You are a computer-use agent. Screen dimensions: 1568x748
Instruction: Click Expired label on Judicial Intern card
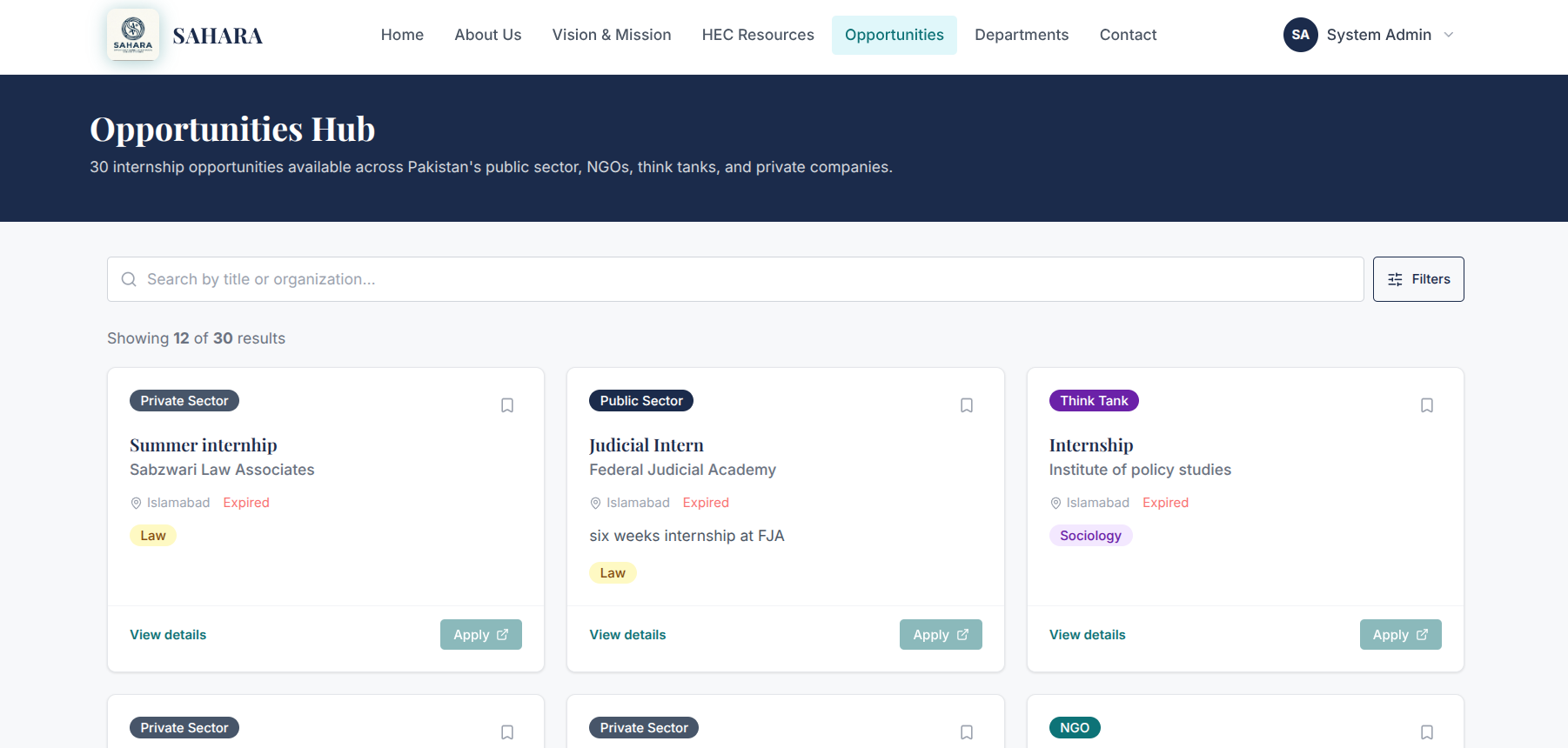(706, 503)
